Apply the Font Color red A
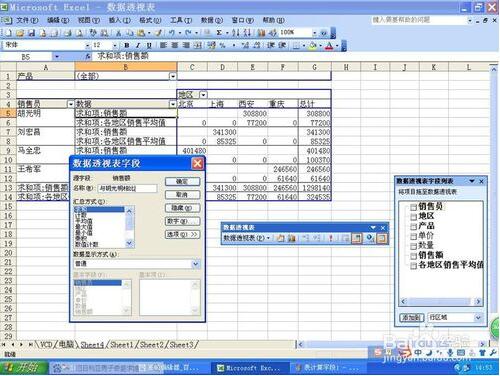 click(x=329, y=46)
